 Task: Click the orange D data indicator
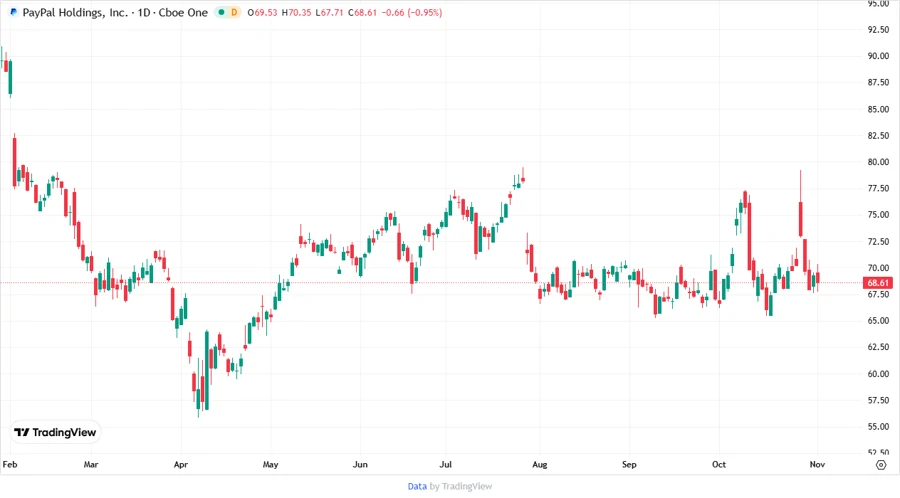tap(234, 12)
